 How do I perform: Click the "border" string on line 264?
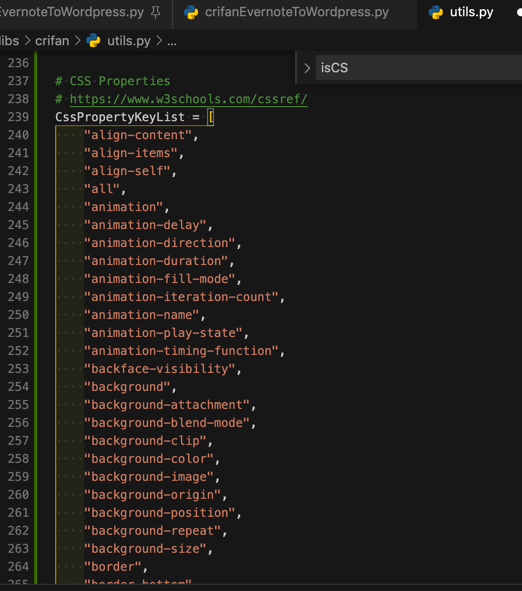pyautogui.click(x=113, y=567)
